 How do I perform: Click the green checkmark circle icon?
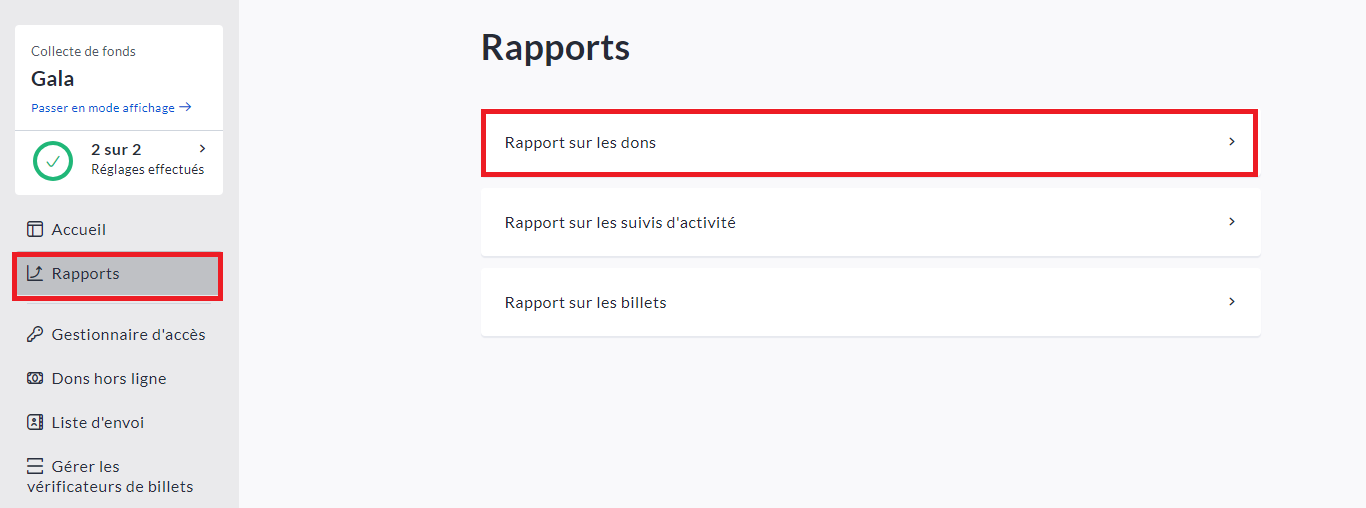point(53,160)
